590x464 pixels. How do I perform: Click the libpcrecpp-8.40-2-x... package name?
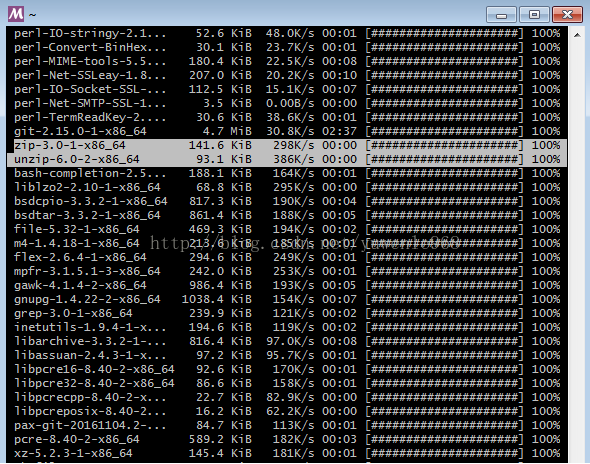(90, 397)
